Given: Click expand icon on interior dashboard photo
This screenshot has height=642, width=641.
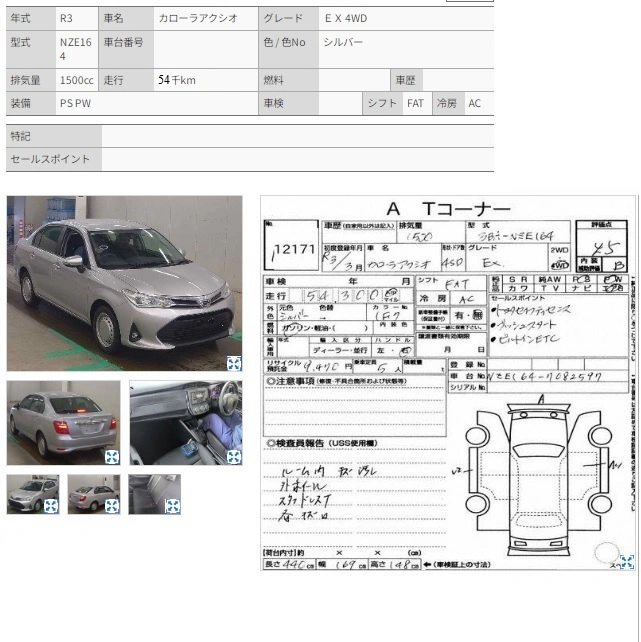Looking at the screenshot, I should [x=234, y=457].
